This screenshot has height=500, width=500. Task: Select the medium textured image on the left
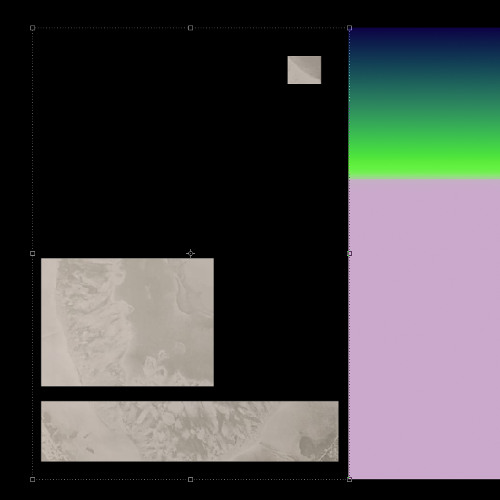(x=127, y=322)
